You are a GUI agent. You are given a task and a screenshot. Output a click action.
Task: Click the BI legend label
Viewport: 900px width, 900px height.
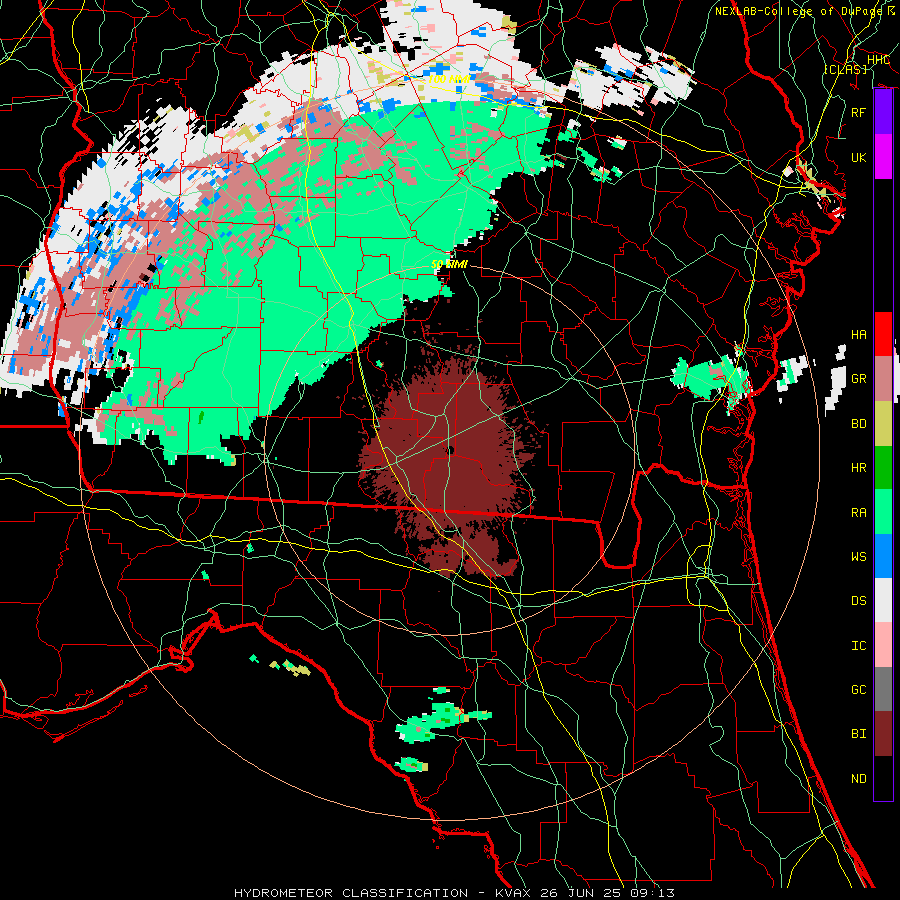858,734
